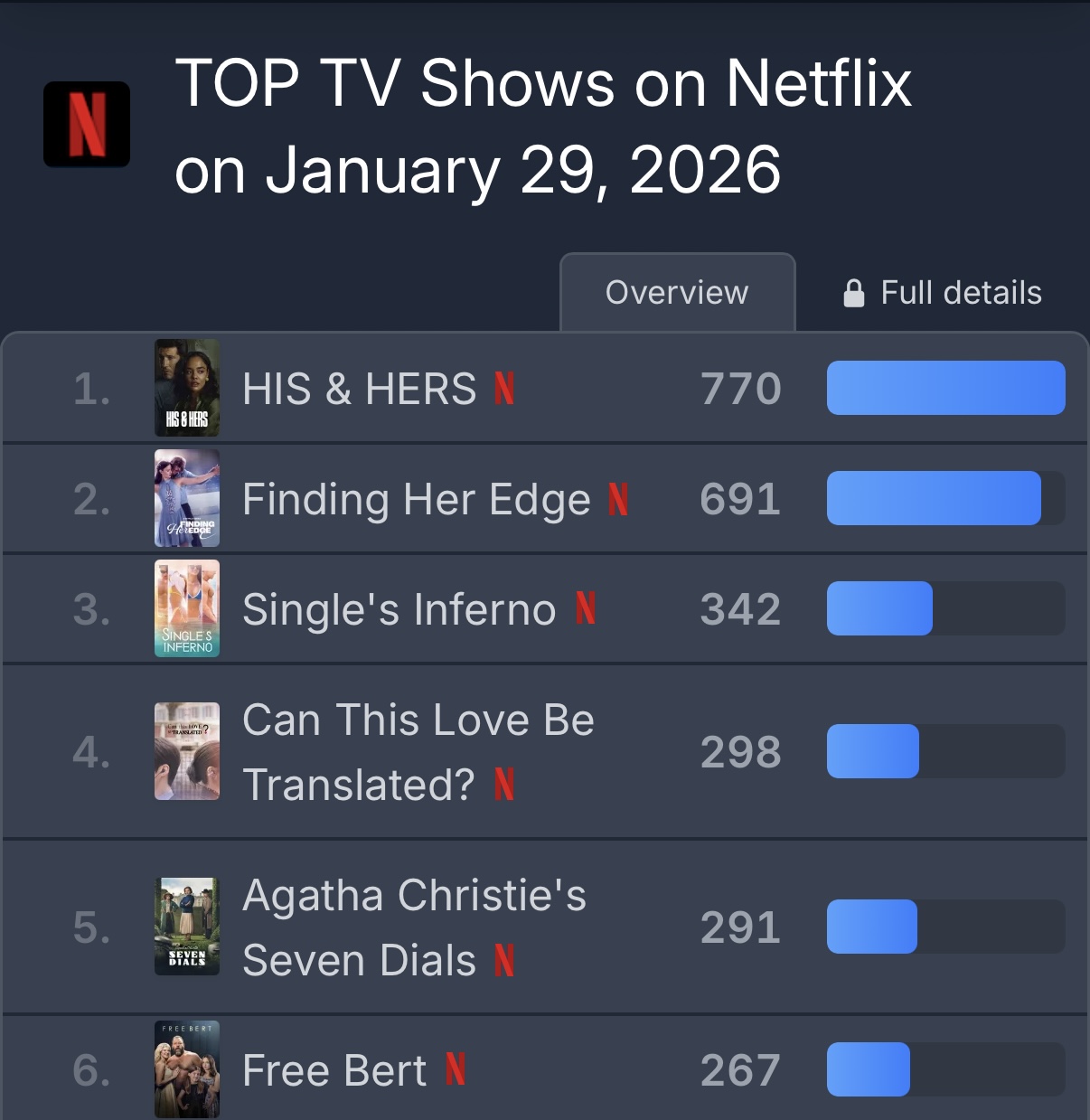Click the Netflix logo icon in header
The width and height of the screenshot is (1090, 1120).
87,125
